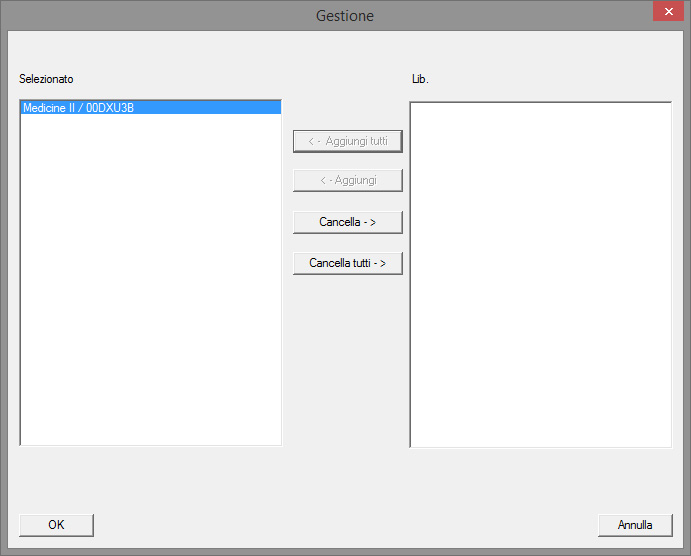Click the 'Lib.' label above right list
691x556 pixels.
(x=420, y=79)
